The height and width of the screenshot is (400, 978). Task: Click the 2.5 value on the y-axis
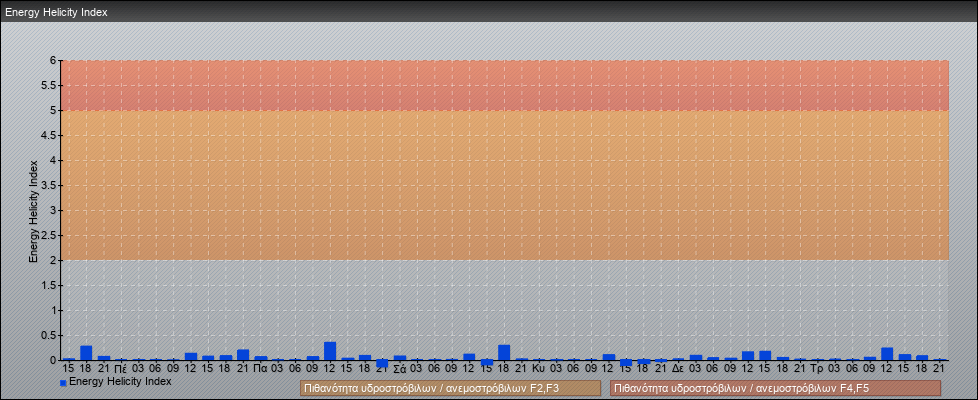49,235
